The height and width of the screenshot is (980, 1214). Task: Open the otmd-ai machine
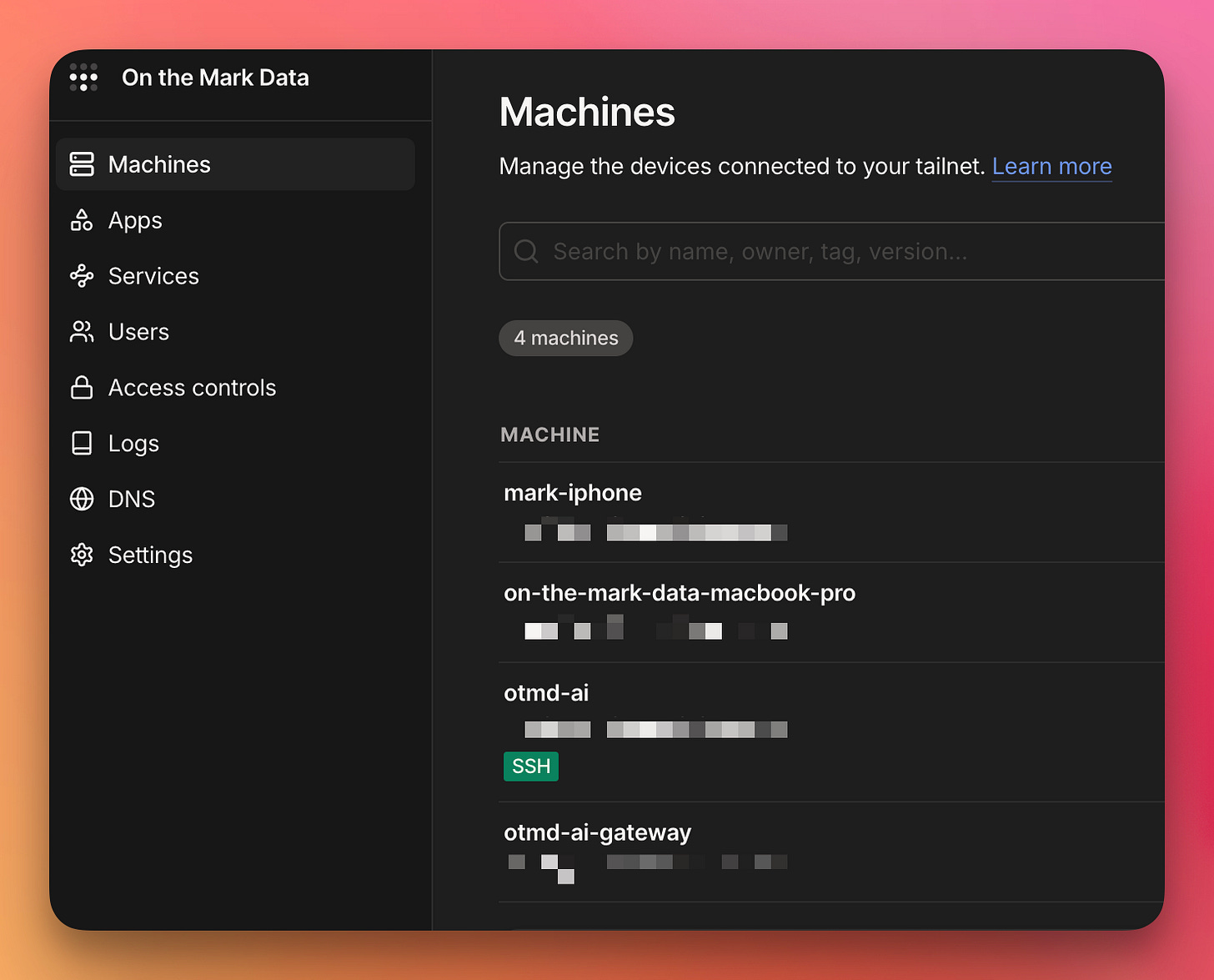pos(546,693)
